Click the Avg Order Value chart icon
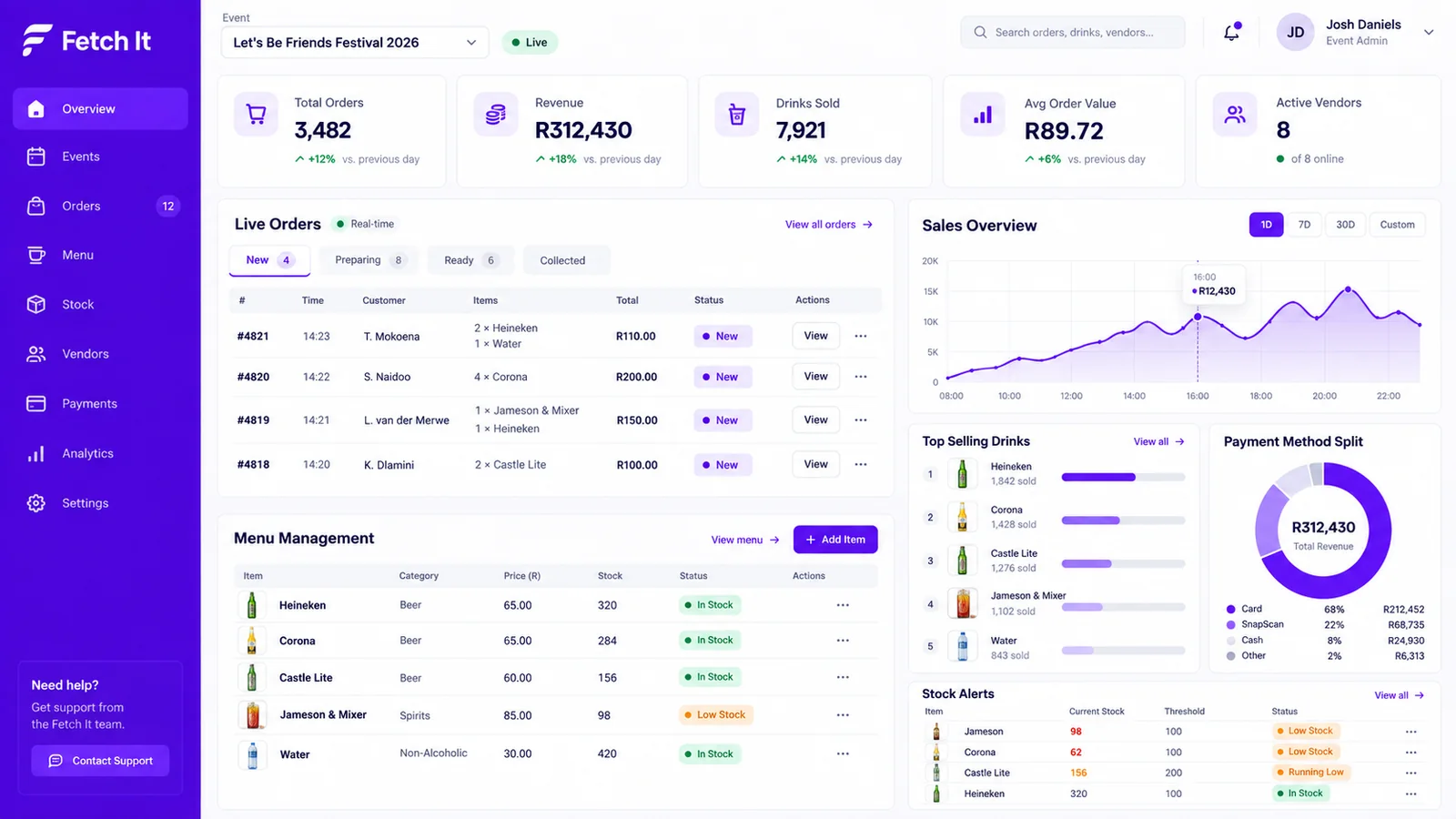The height and width of the screenshot is (819, 1456). pyautogui.click(x=983, y=115)
